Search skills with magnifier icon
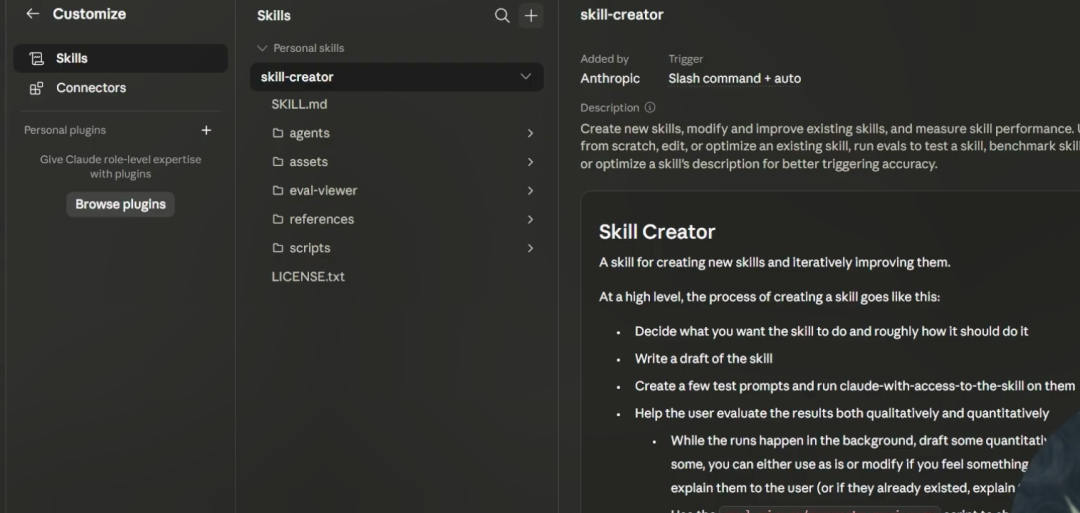This screenshot has width=1080, height=513. click(x=502, y=16)
